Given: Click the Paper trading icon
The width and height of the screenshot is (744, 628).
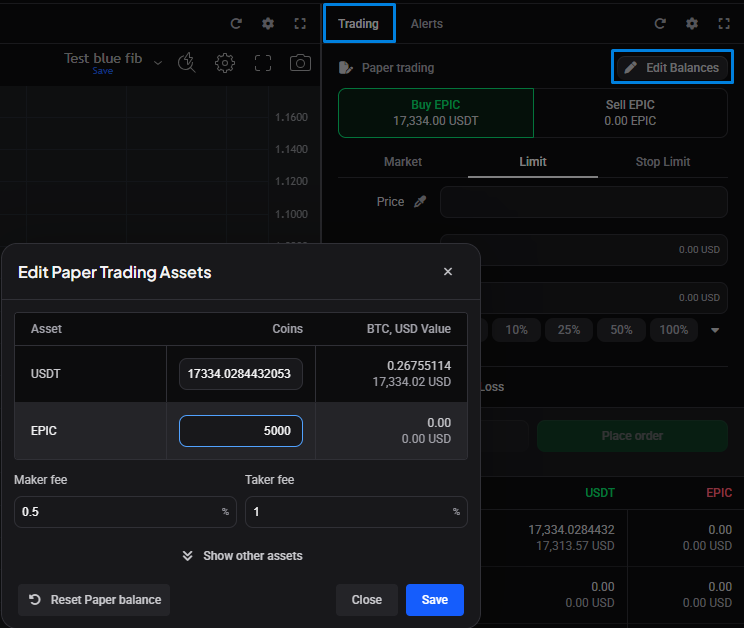Looking at the screenshot, I should [x=345, y=68].
